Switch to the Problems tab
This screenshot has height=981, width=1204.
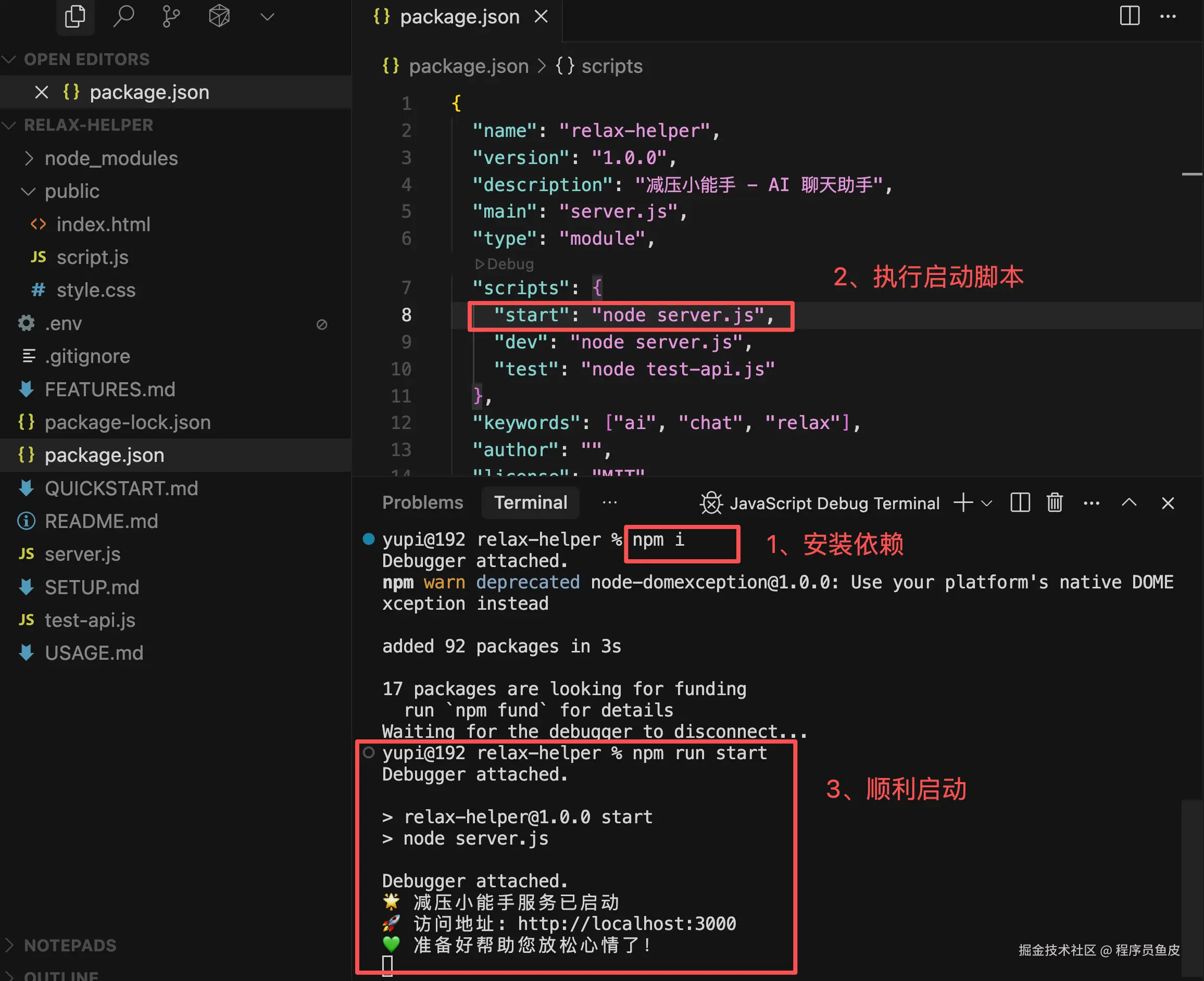[x=422, y=502]
